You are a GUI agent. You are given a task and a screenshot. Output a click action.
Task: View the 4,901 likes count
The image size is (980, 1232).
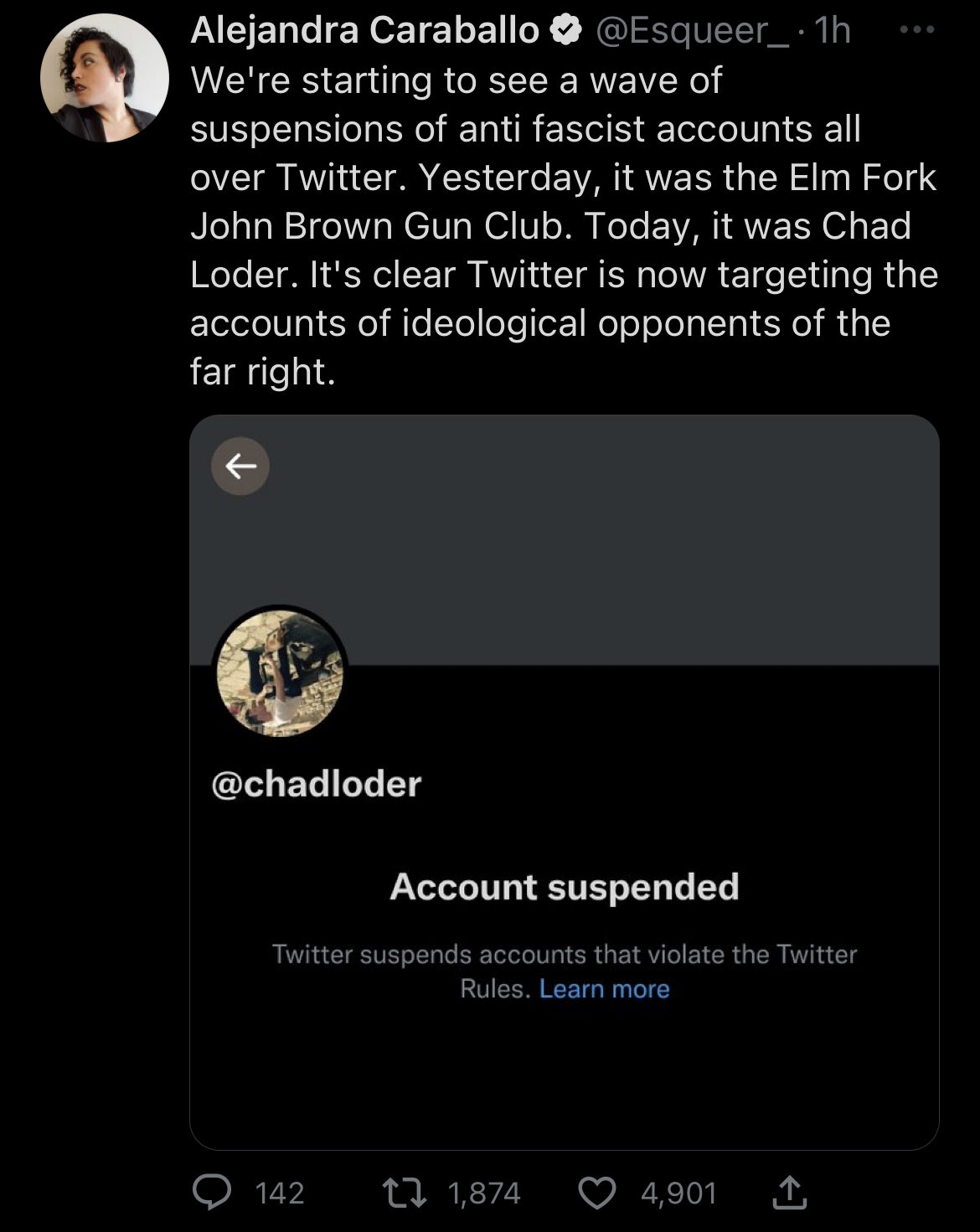coord(679,1193)
